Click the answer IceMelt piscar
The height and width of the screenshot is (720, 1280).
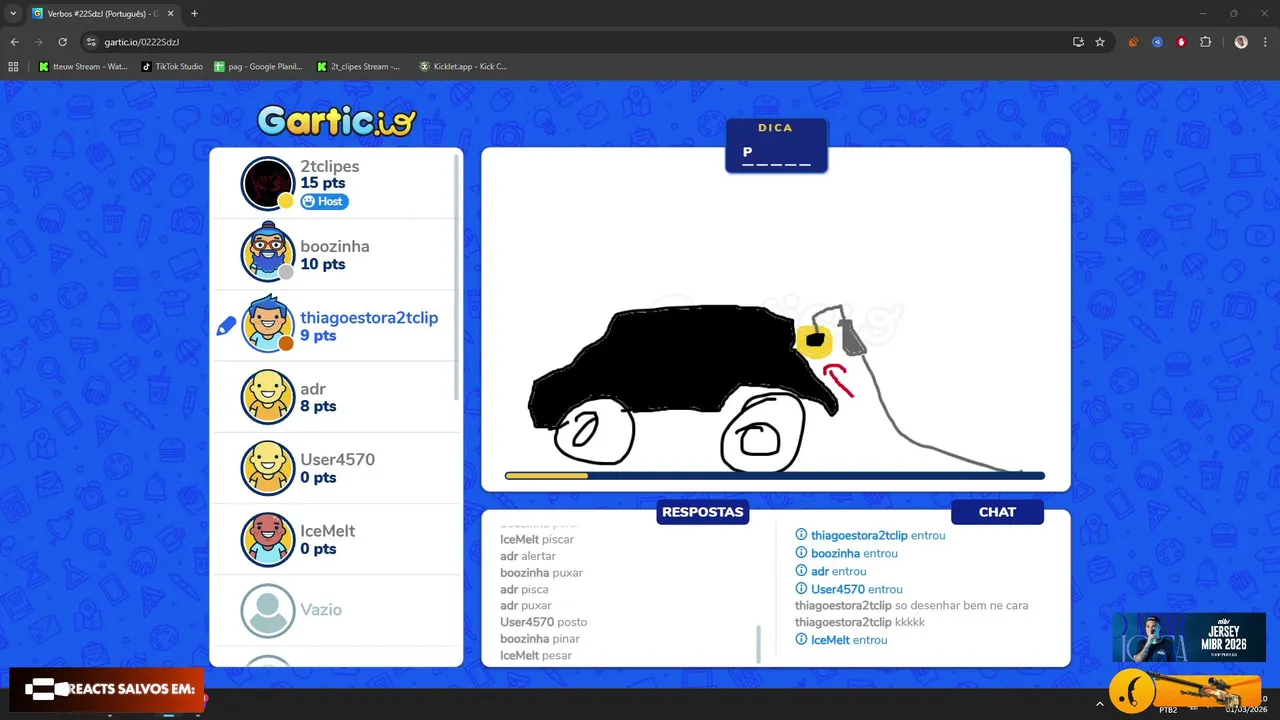pyautogui.click(x=537, y=539)
